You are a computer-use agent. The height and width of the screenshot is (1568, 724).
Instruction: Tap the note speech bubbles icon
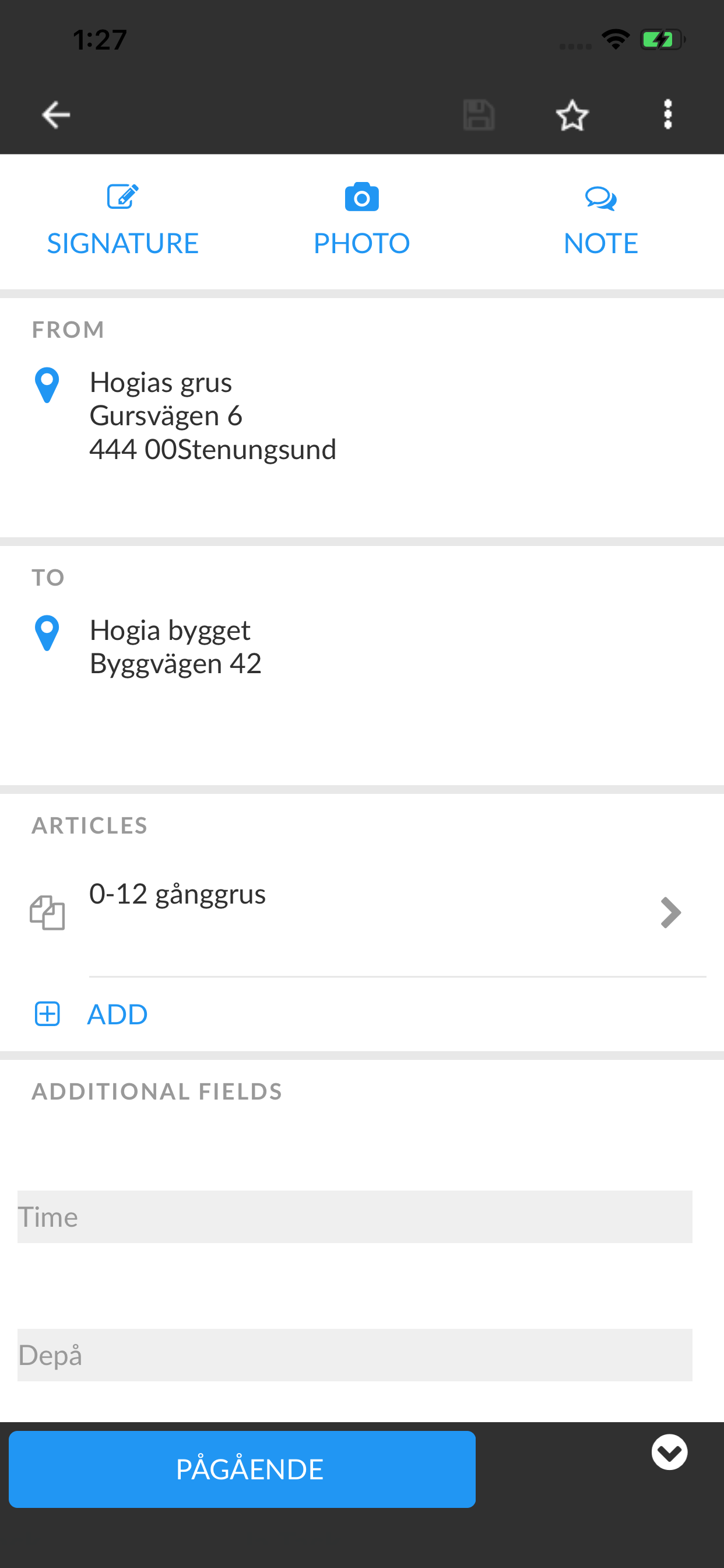(600, 198)
